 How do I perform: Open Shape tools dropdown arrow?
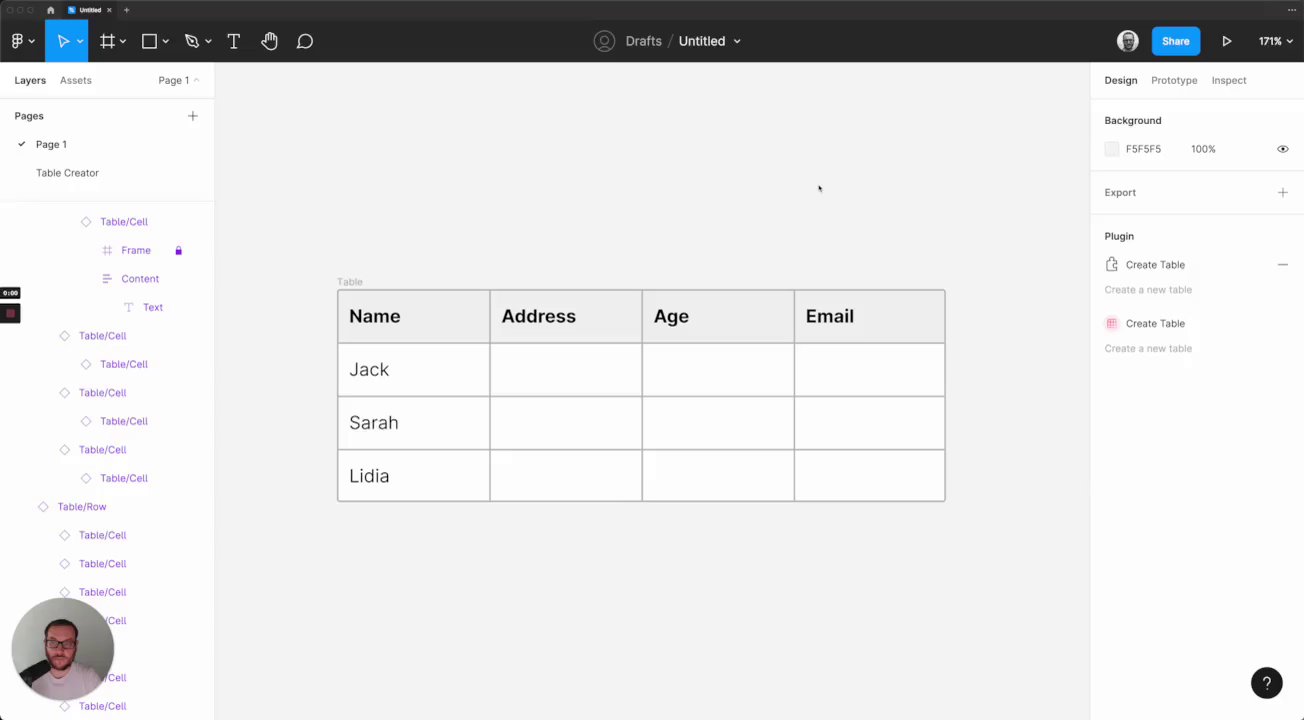(165, 41)
